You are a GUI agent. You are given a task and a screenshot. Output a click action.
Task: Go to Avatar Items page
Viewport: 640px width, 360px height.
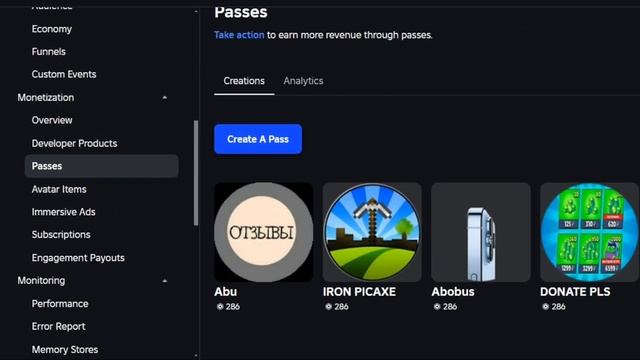coord(59,189)
